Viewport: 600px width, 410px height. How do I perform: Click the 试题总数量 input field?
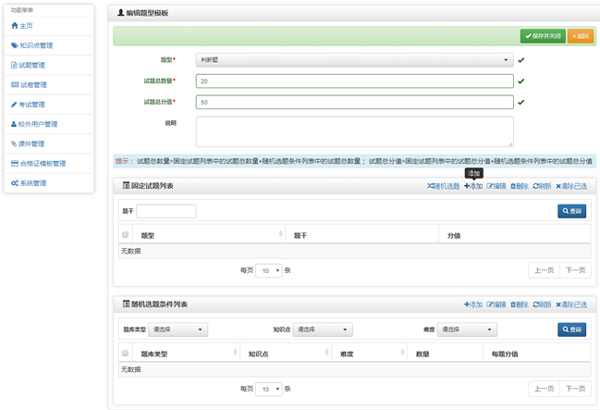(355, 81)
